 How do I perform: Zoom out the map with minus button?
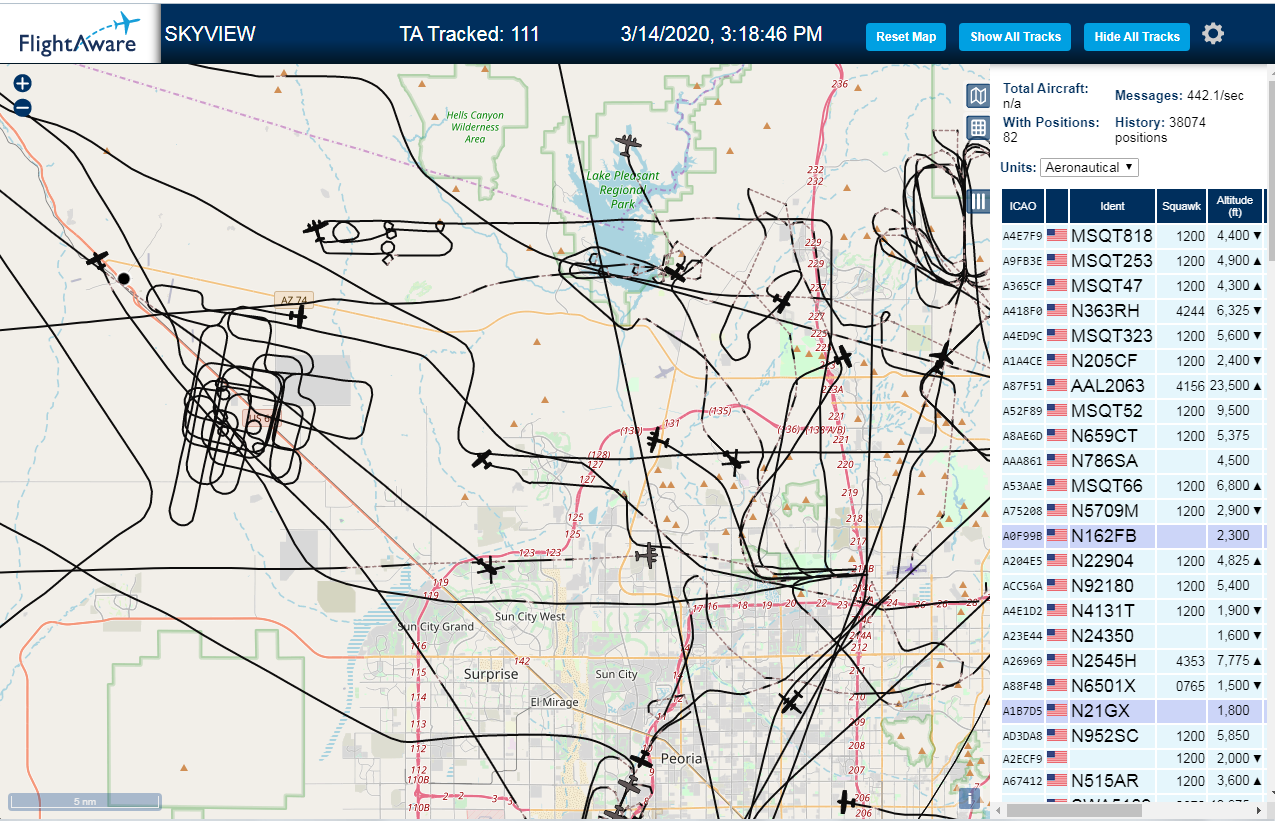23,108
